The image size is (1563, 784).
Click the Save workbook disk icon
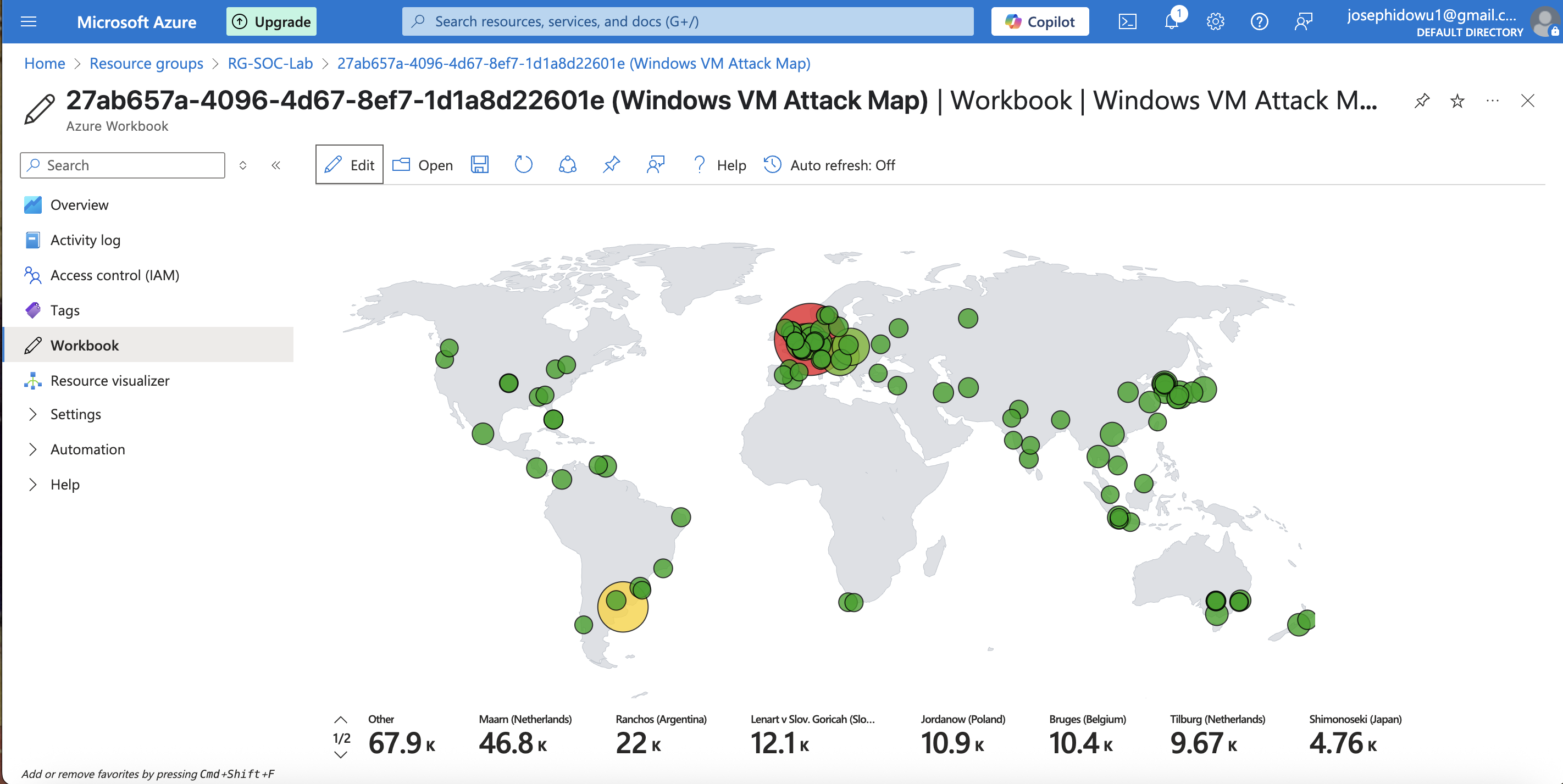pyautogui.click(x=479, y=165)
